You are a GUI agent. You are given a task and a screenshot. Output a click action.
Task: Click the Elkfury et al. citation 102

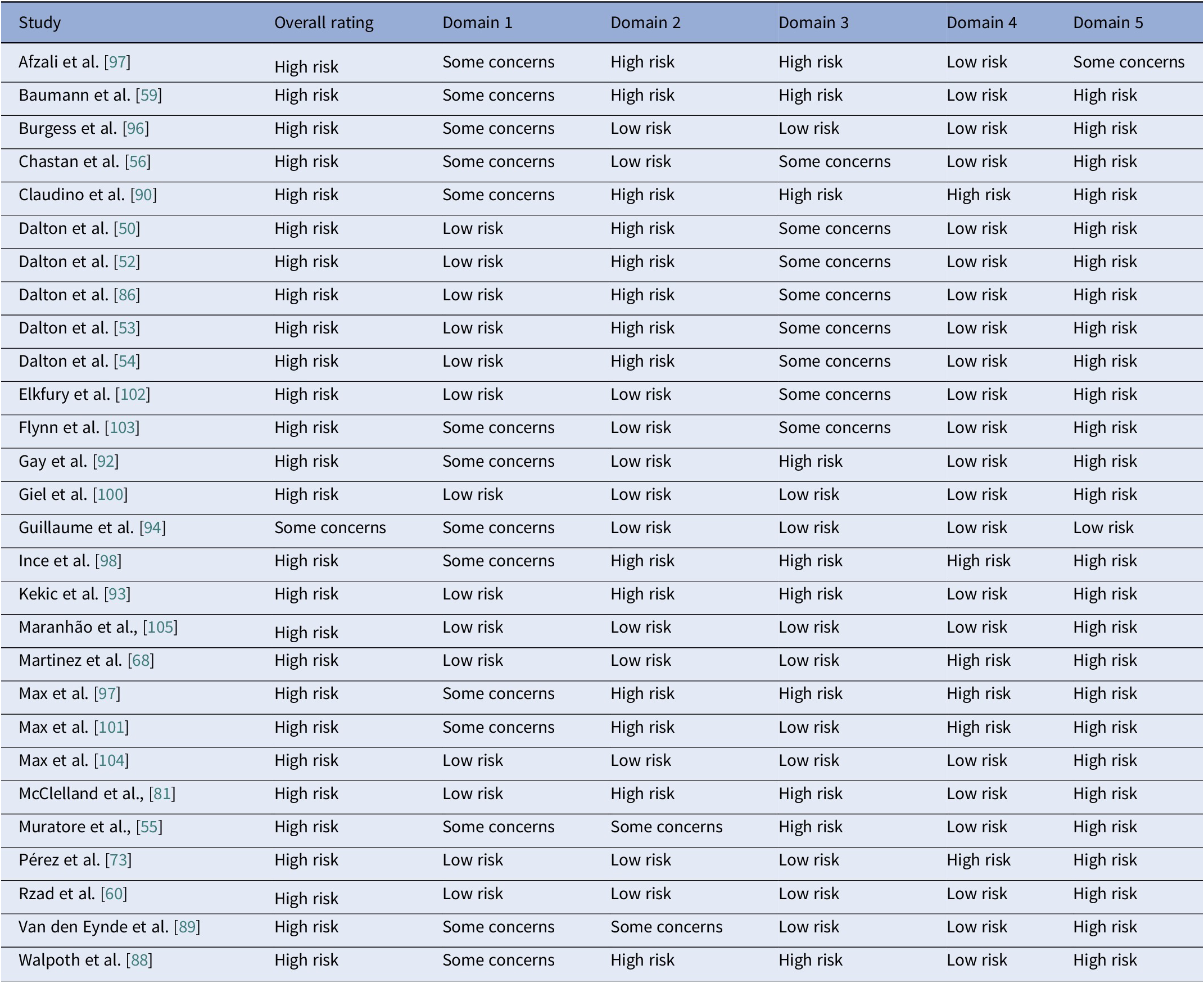(133, 395)
